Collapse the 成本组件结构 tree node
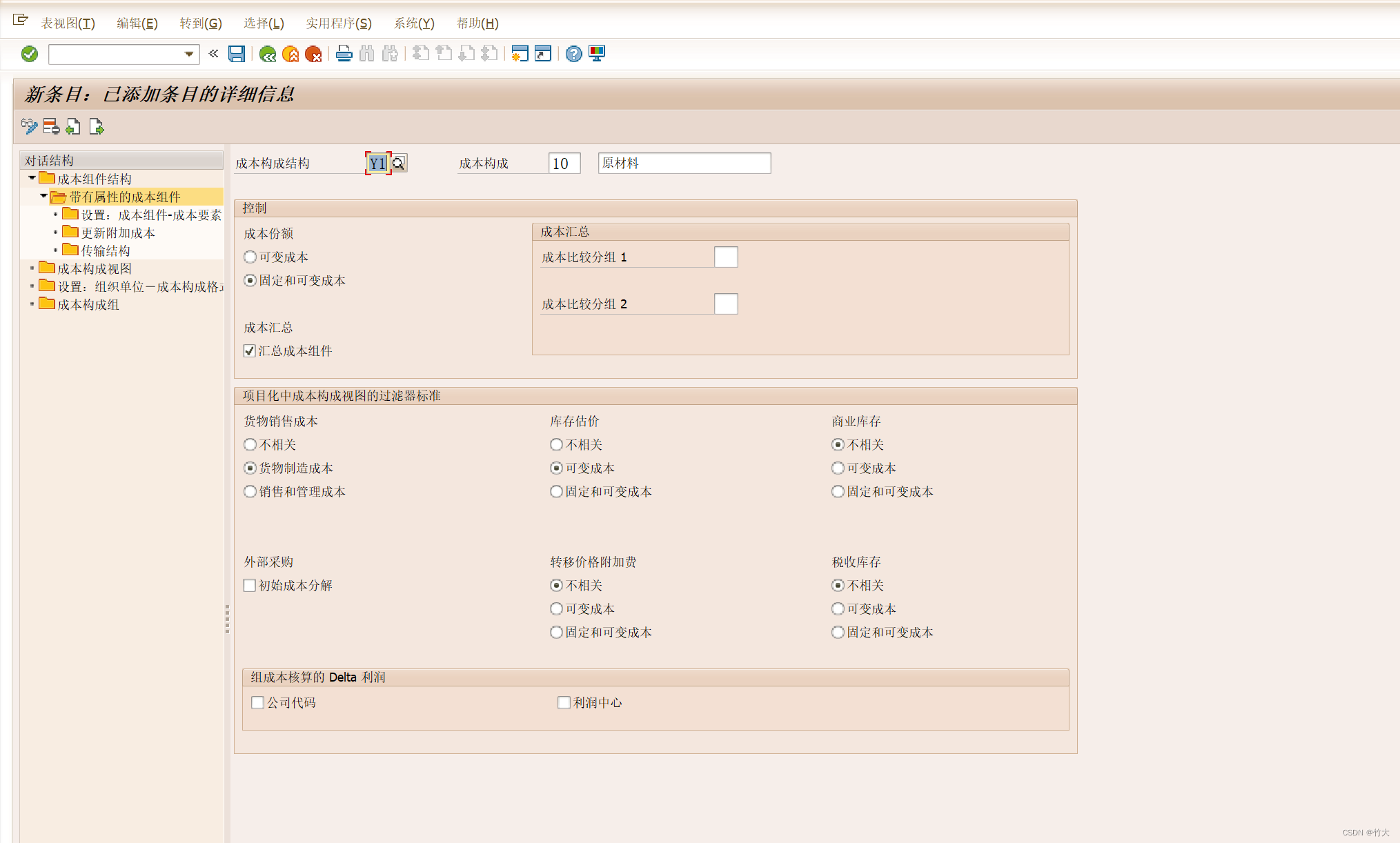The width and height of the screenshot is (1400, 843). 32,178
